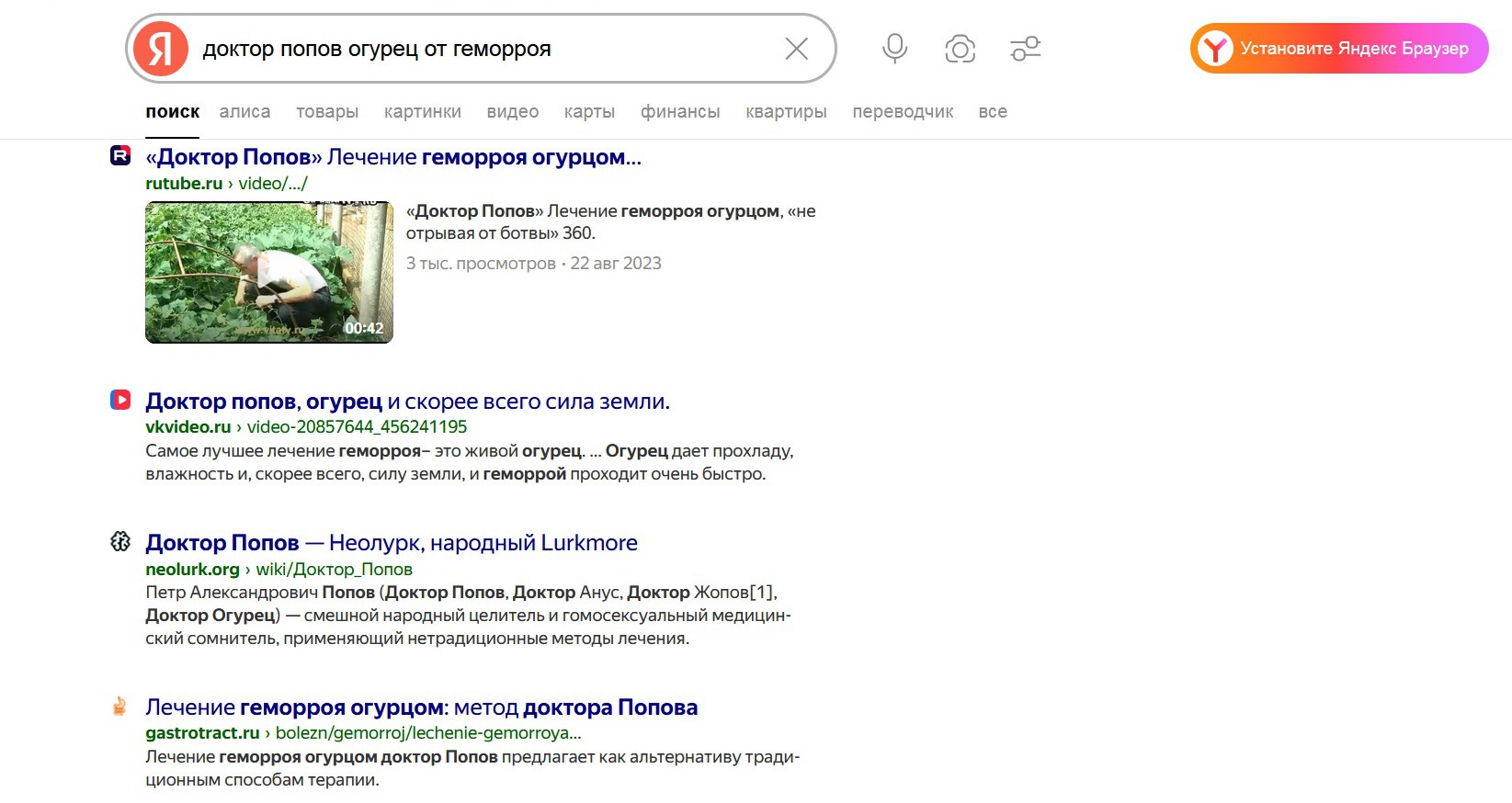Open the Неолурк "Доктор Попов" result
1512x803 pixels.
(x=392, y=543)
